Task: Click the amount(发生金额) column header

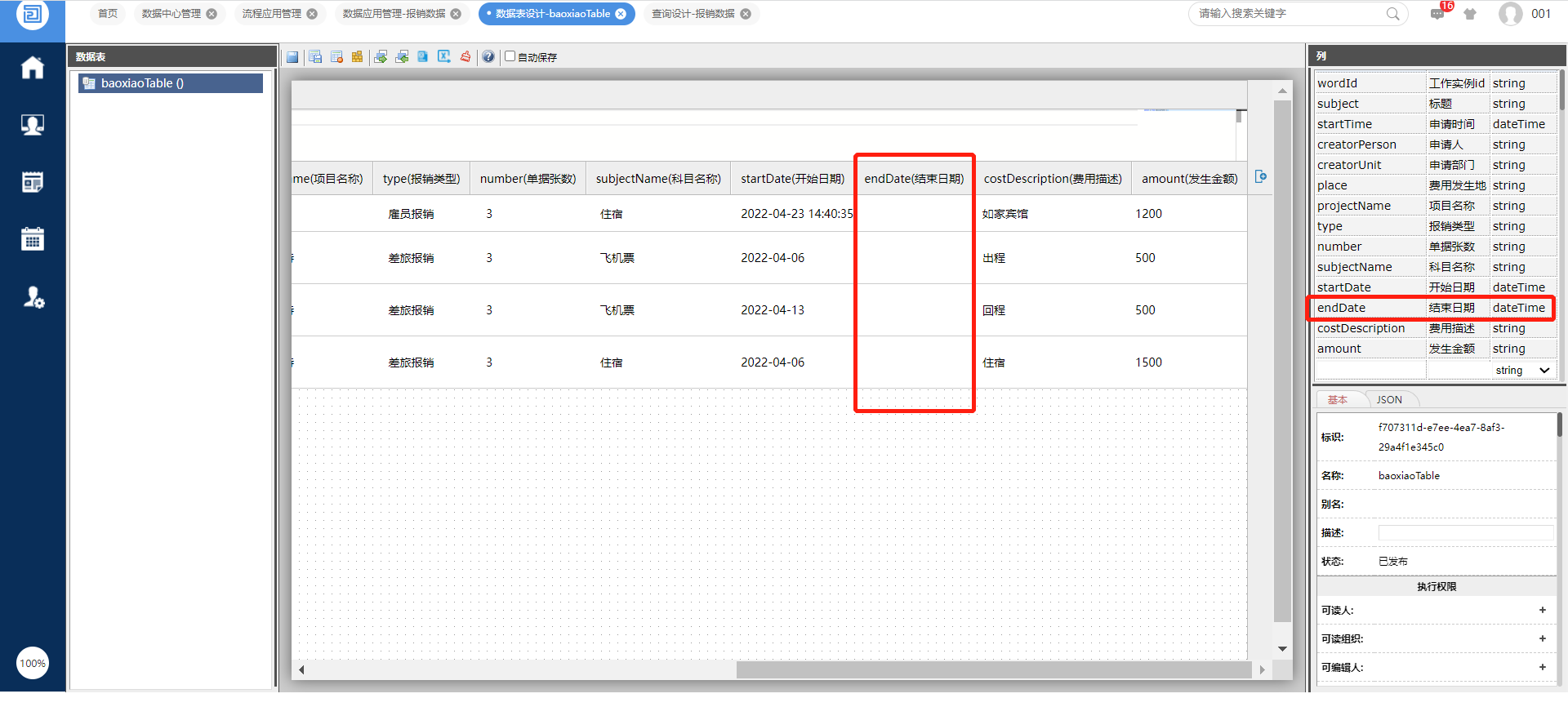Action: point(1189,179)
